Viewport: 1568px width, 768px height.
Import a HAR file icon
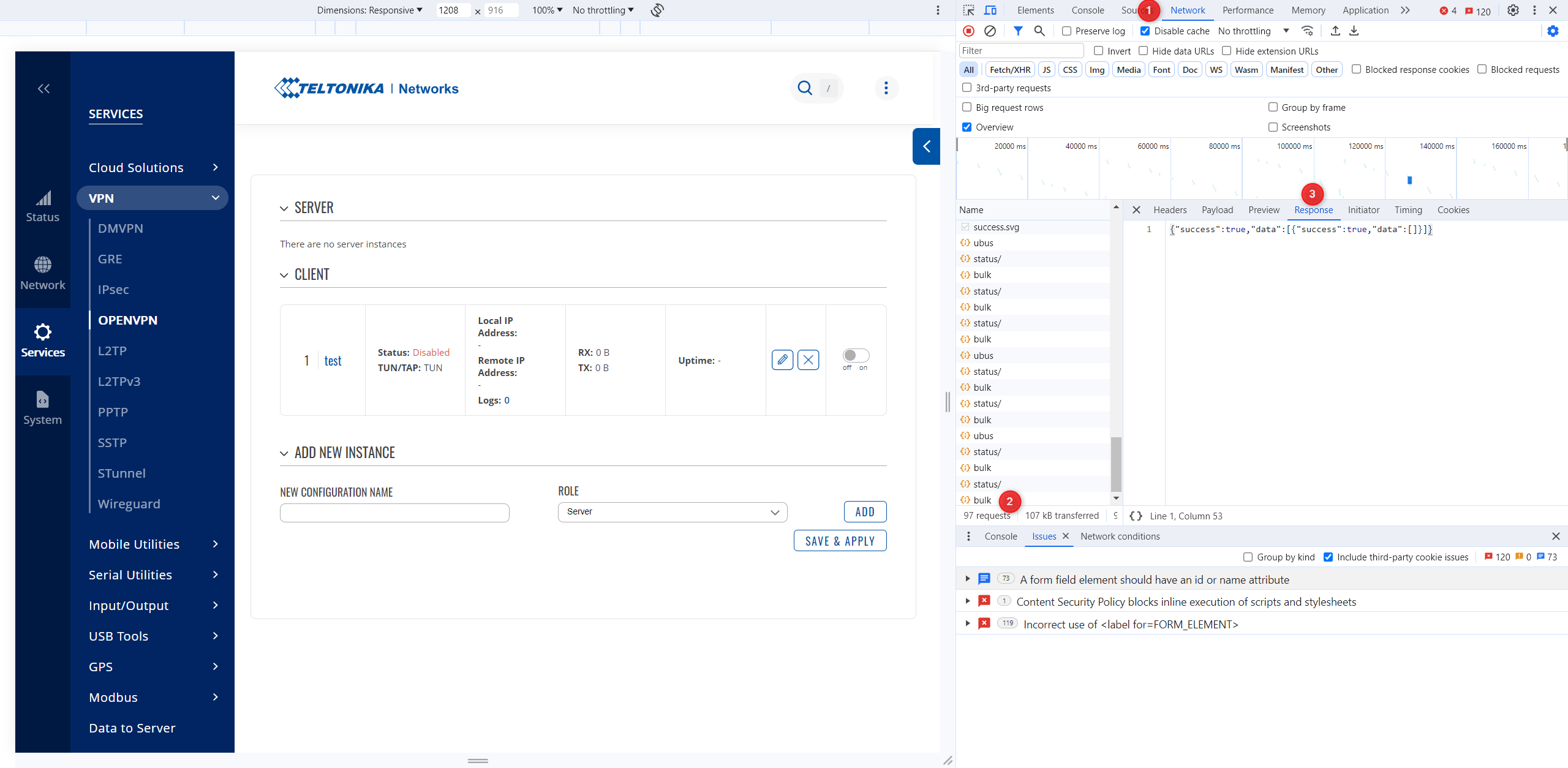point(1335,31)
